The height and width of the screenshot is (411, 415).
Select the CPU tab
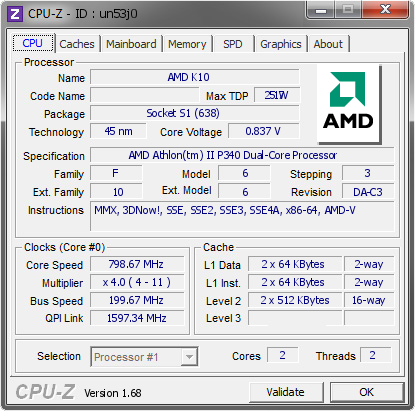33,43
